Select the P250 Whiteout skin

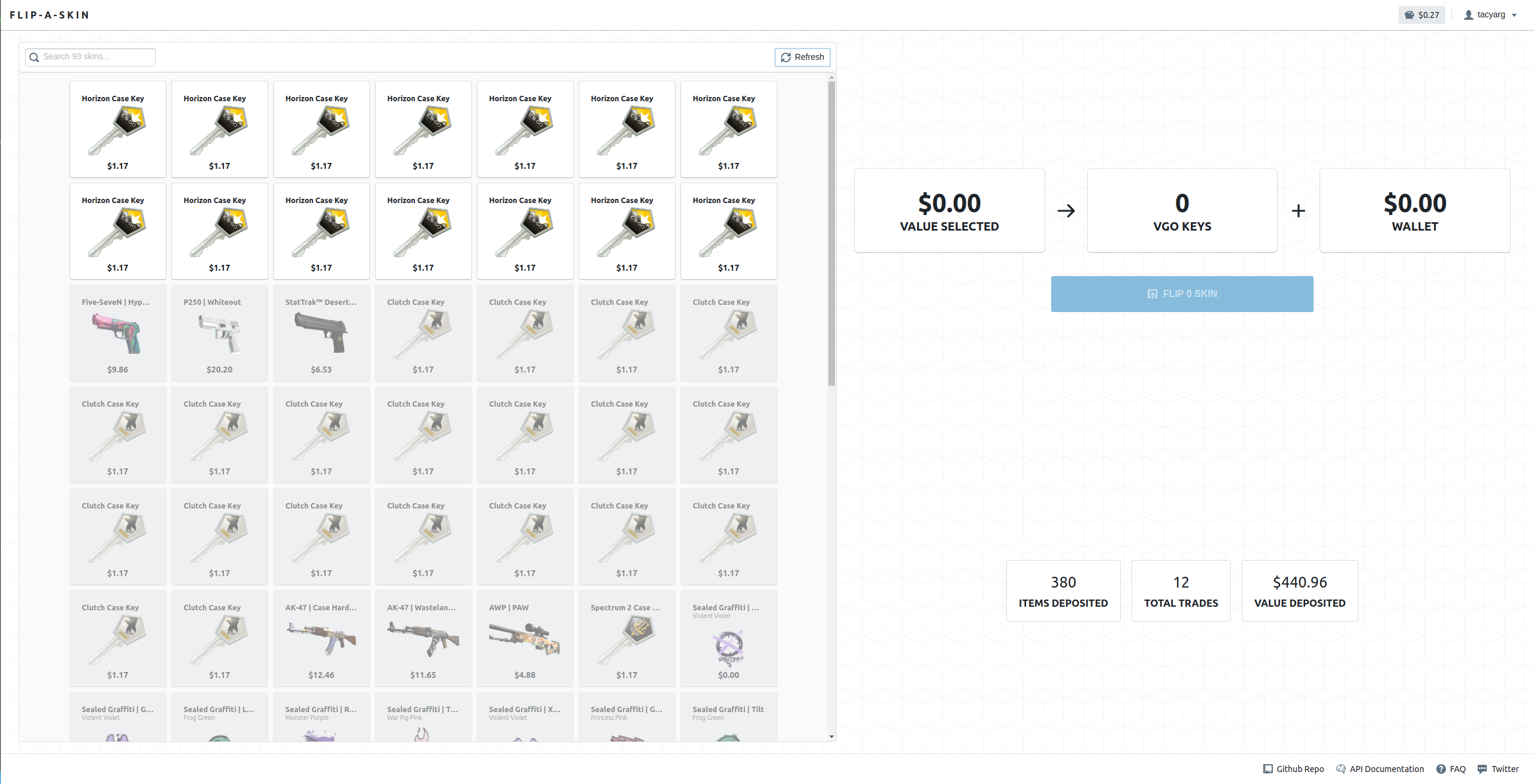pyautogui.click(x=220, y=333)
